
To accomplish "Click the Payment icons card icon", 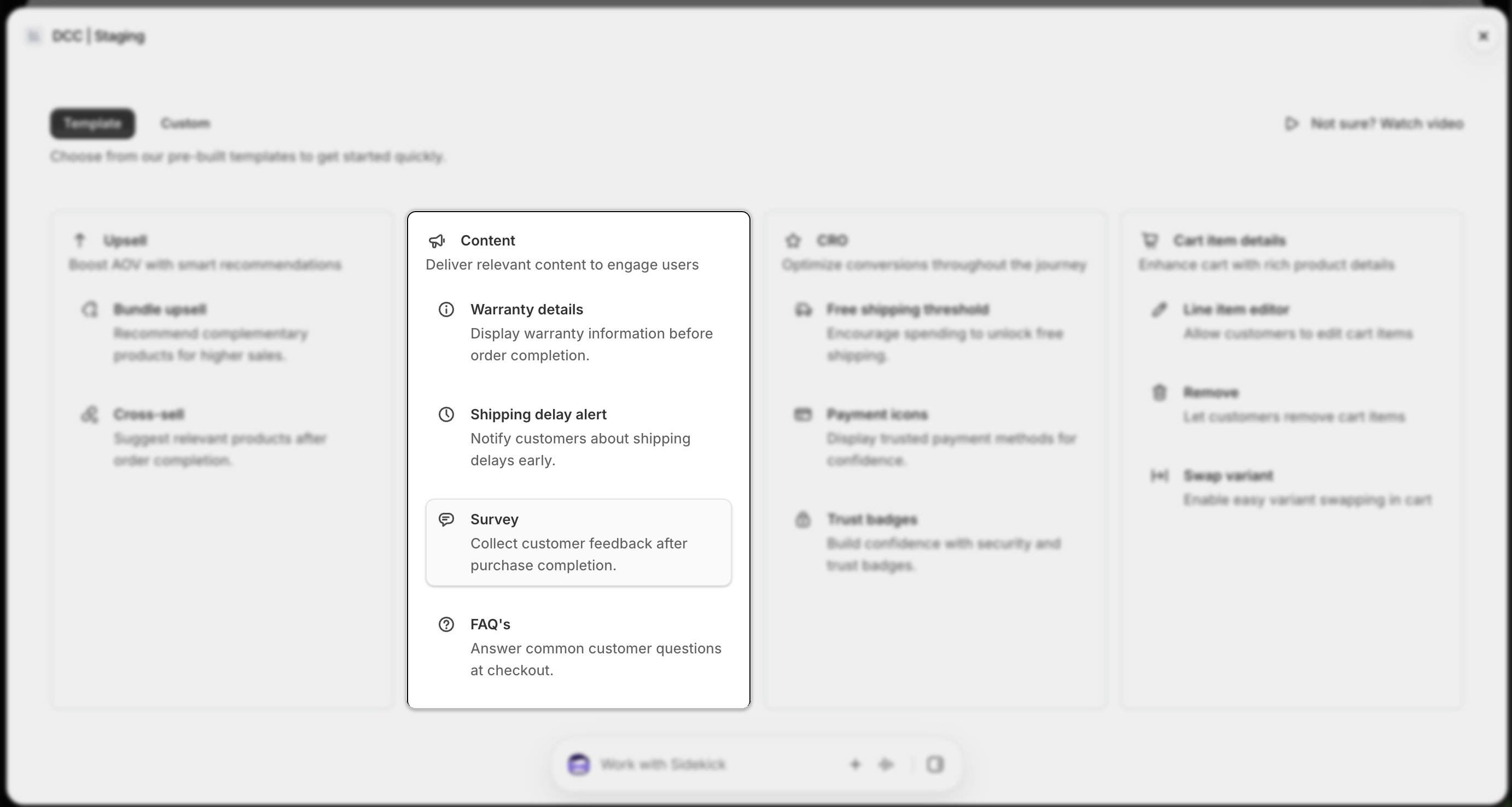I will pos(803,414).
